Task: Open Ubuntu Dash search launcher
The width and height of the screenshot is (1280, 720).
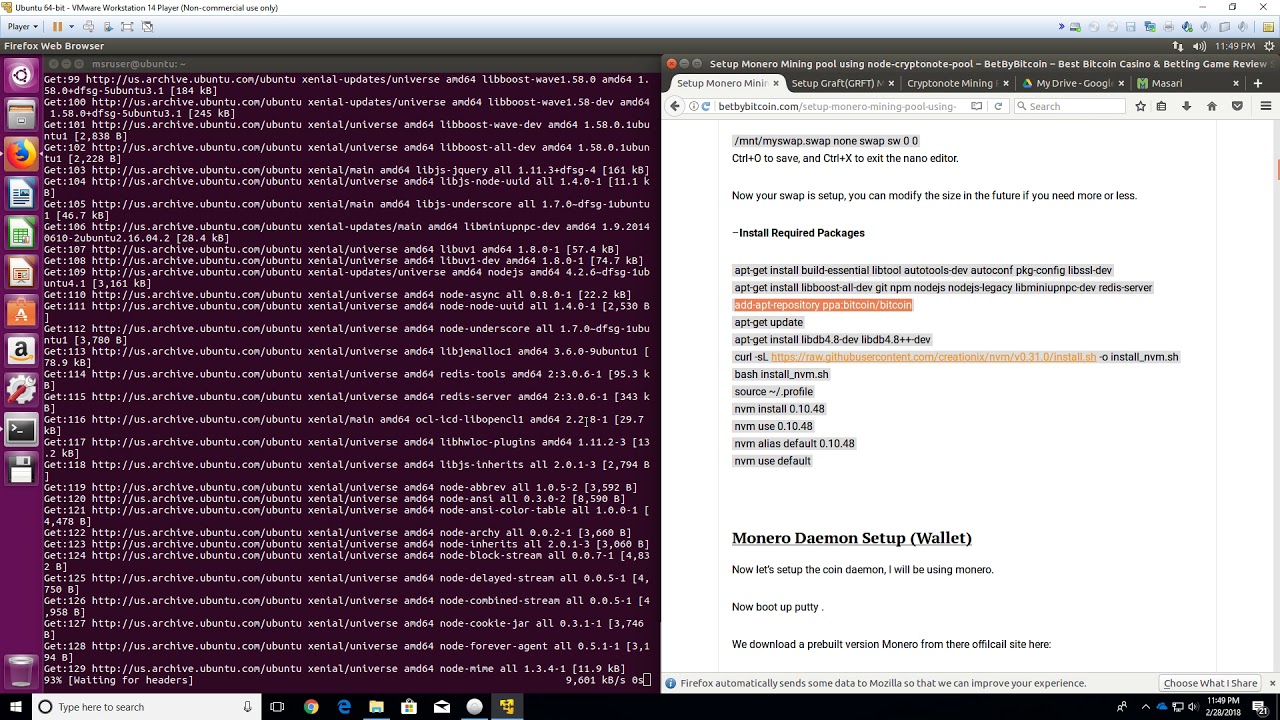Action: [21, 76]
